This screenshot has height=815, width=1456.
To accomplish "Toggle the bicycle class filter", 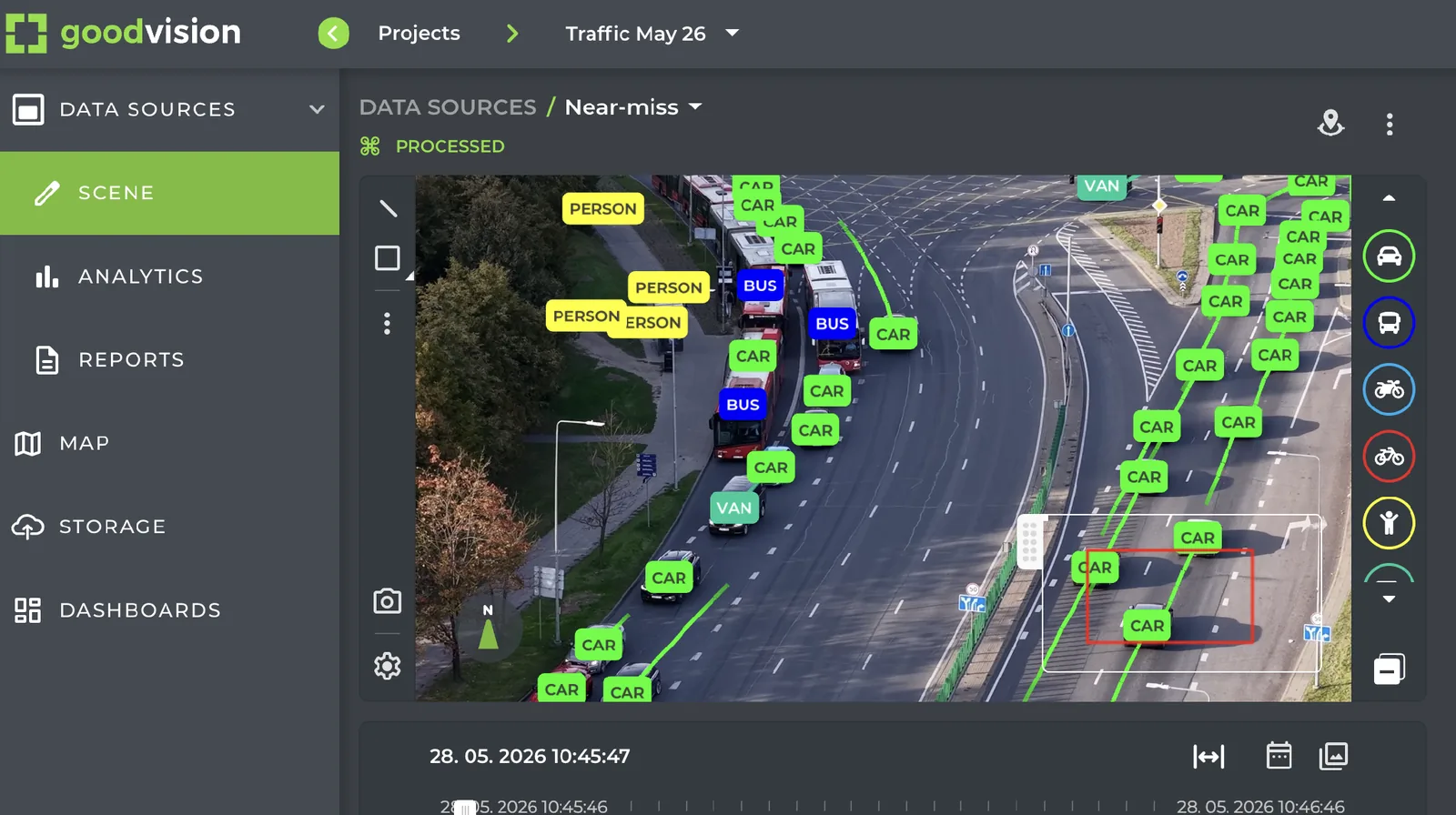I will [x=1389, y=456].
